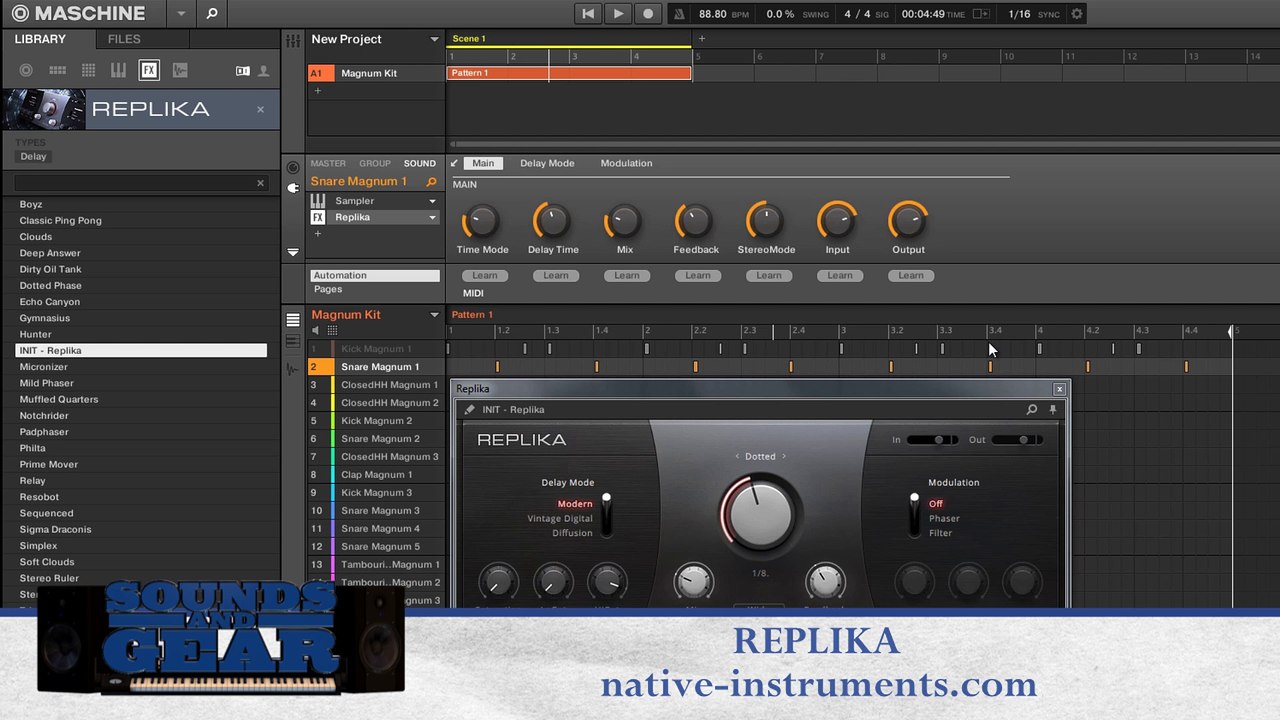This screenshot has height=720, width=1280.
Task: Expand the New Project dropdown
Action: click(x=434, y=39)
